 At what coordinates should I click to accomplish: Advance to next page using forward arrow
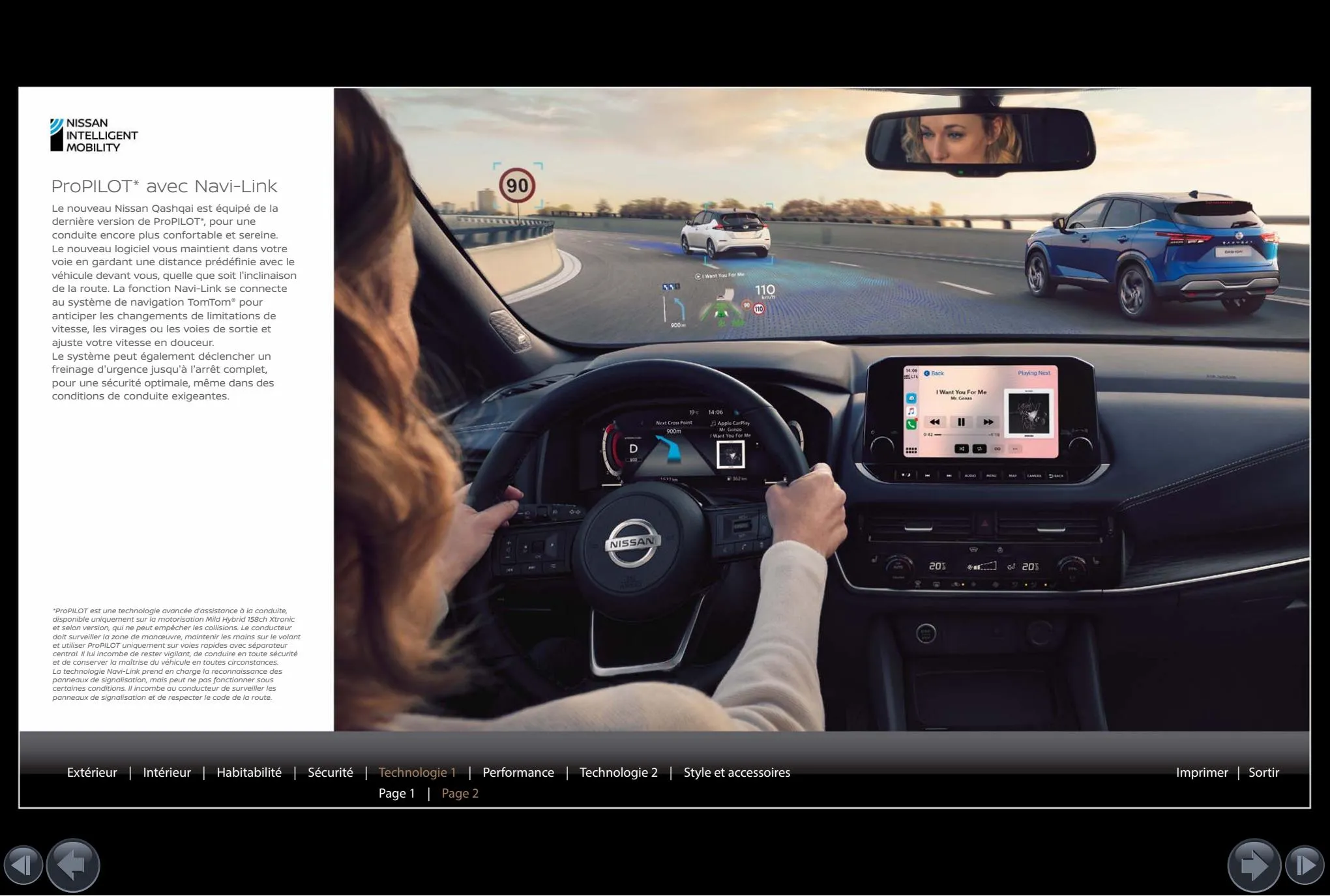click(1253, 864)
